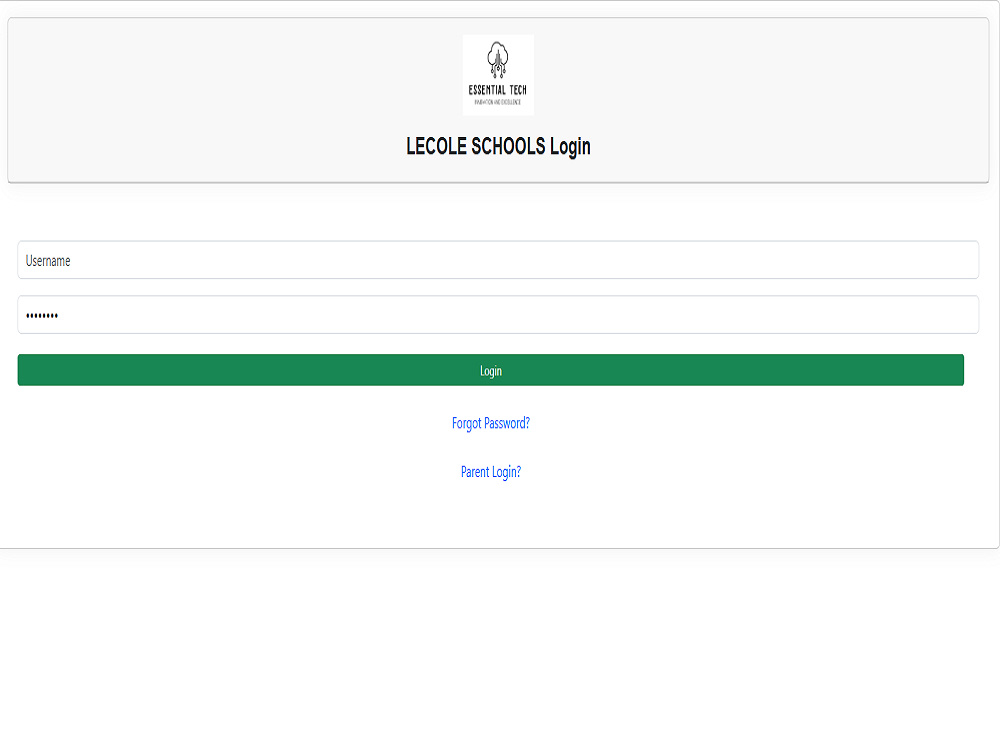Viewport: 1000px width, 750px height.
Task: Submit with the green Login button
Action: pyautogui.click(x=490, y=371)
